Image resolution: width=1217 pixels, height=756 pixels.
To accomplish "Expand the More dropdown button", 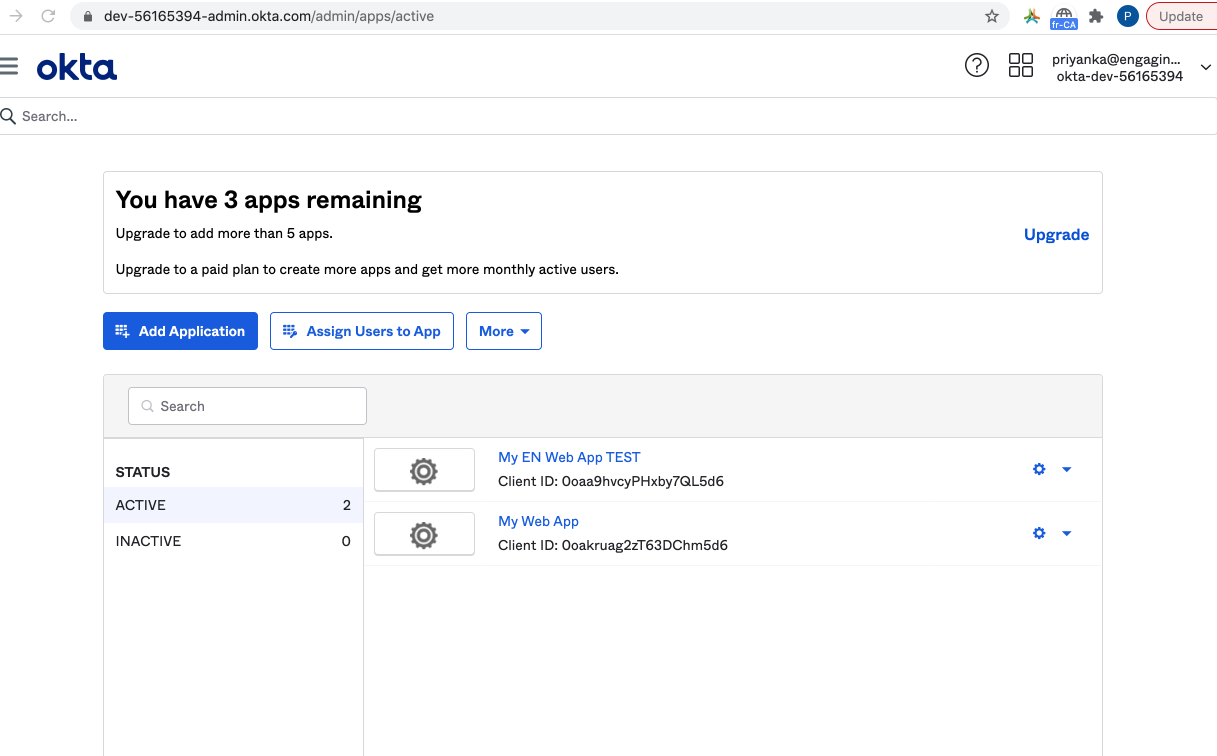I will 504,331.
